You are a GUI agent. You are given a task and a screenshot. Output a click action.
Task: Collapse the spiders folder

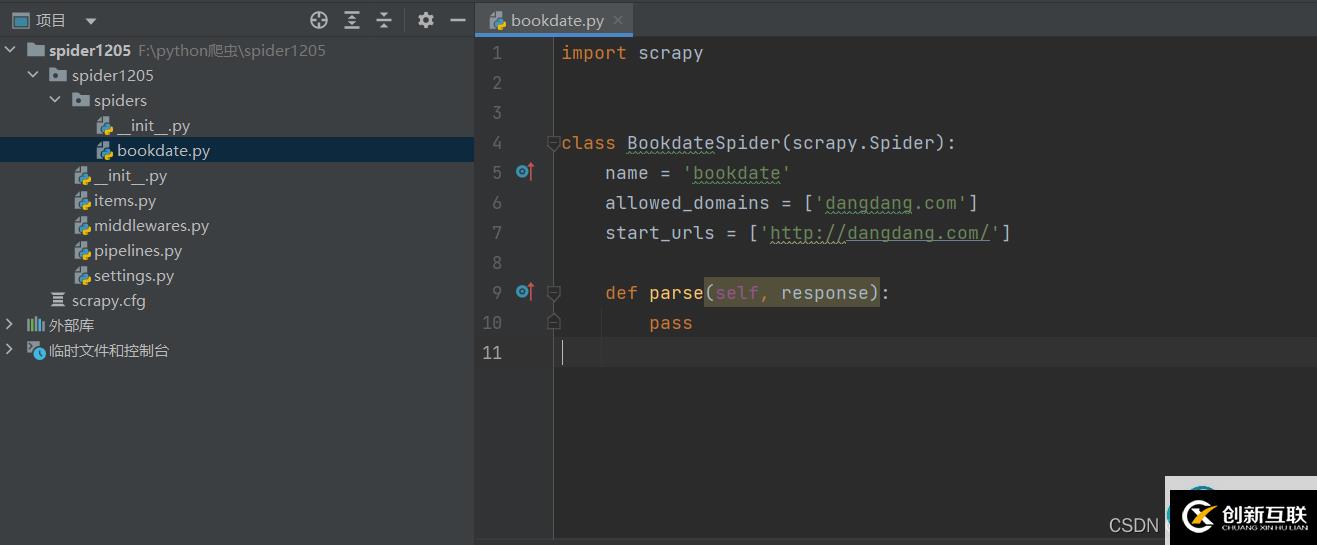55,100
